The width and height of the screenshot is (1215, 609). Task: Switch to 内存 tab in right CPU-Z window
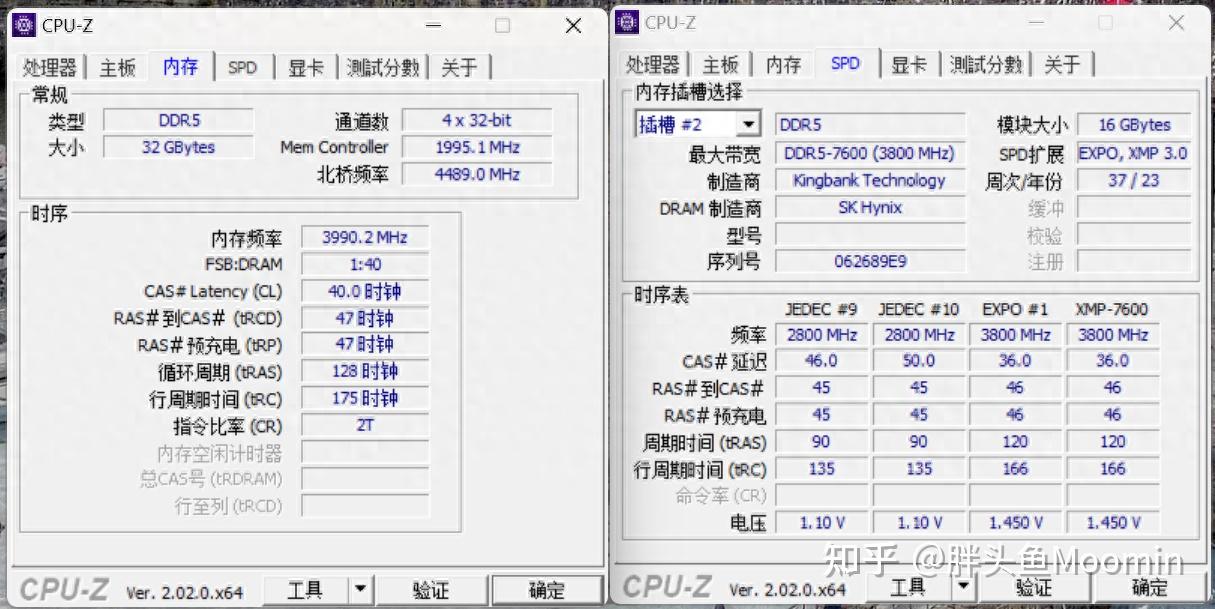pos(784,65)
